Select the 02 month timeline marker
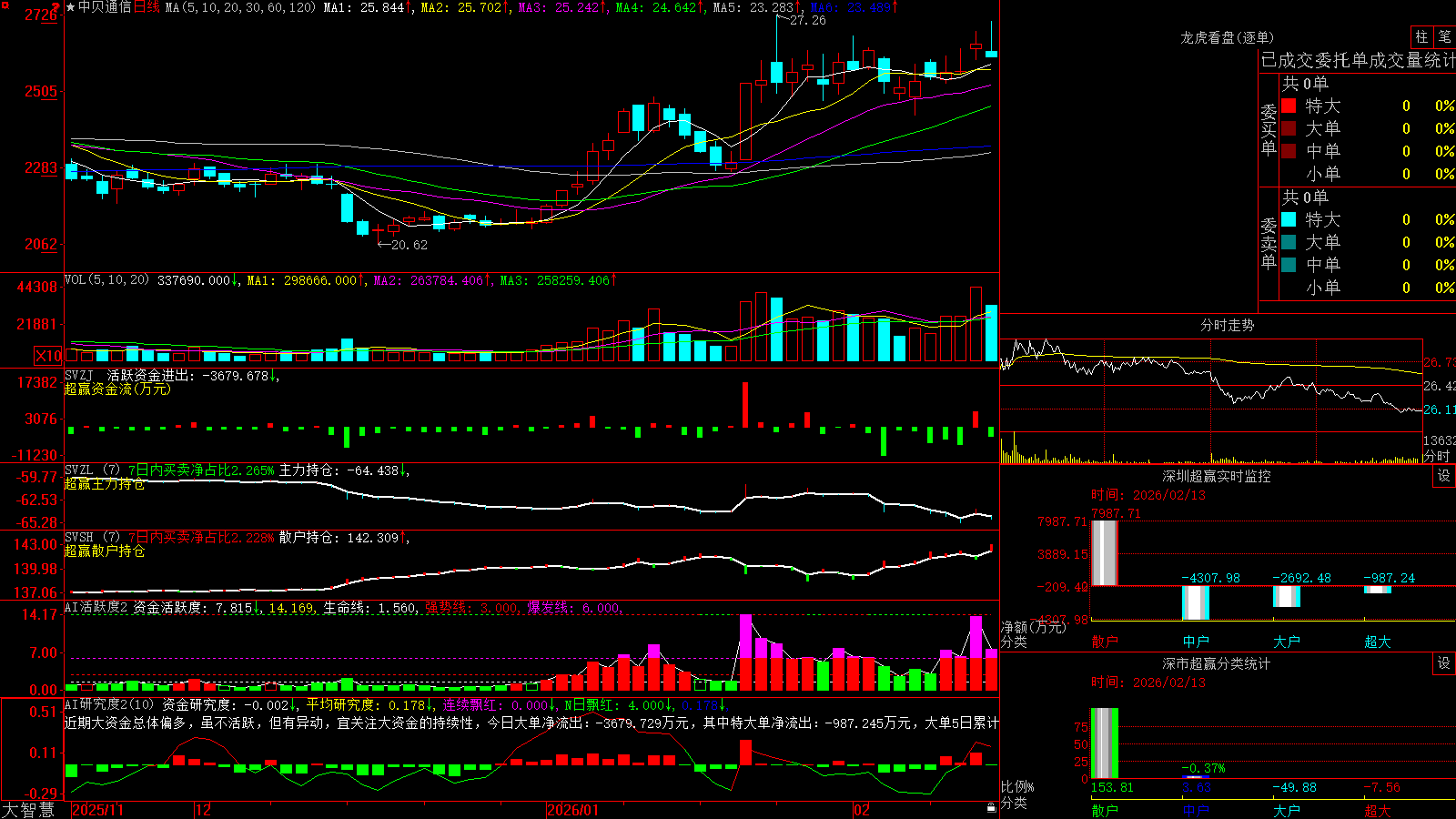The image size is (1456, 819). pyautogui.click(x=862, y=810)
